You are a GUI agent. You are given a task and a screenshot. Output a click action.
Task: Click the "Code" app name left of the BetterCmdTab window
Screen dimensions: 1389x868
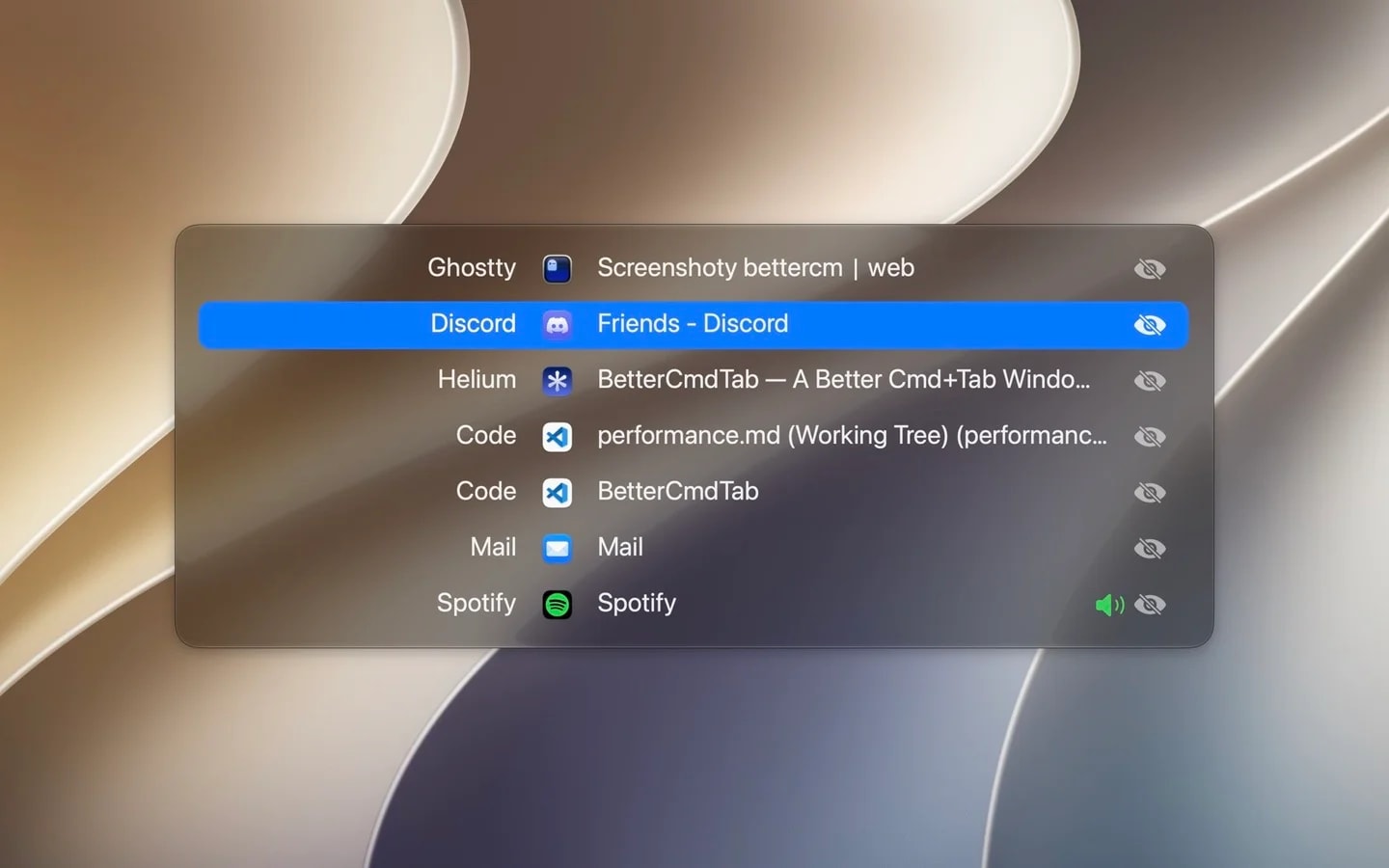click(x=486, y=491)
